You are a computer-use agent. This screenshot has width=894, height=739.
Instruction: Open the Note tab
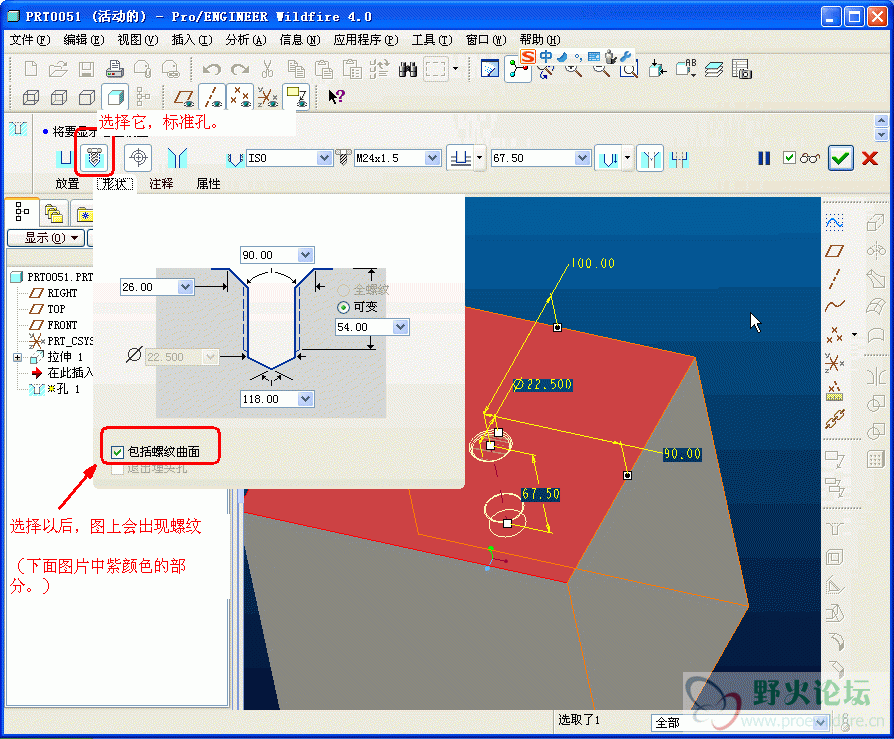point(161,184)
